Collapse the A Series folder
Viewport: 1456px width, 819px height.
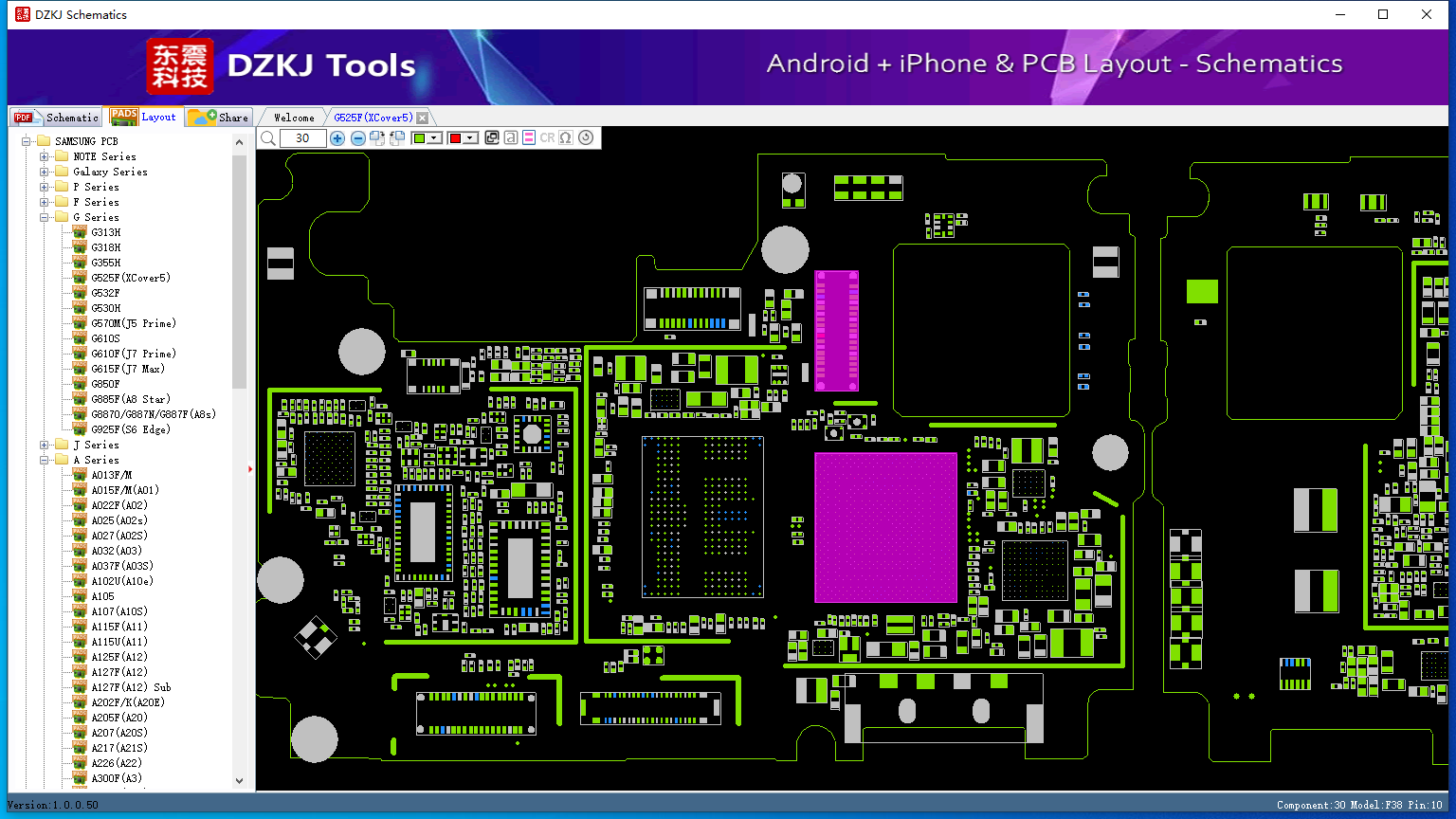(45, 460)
